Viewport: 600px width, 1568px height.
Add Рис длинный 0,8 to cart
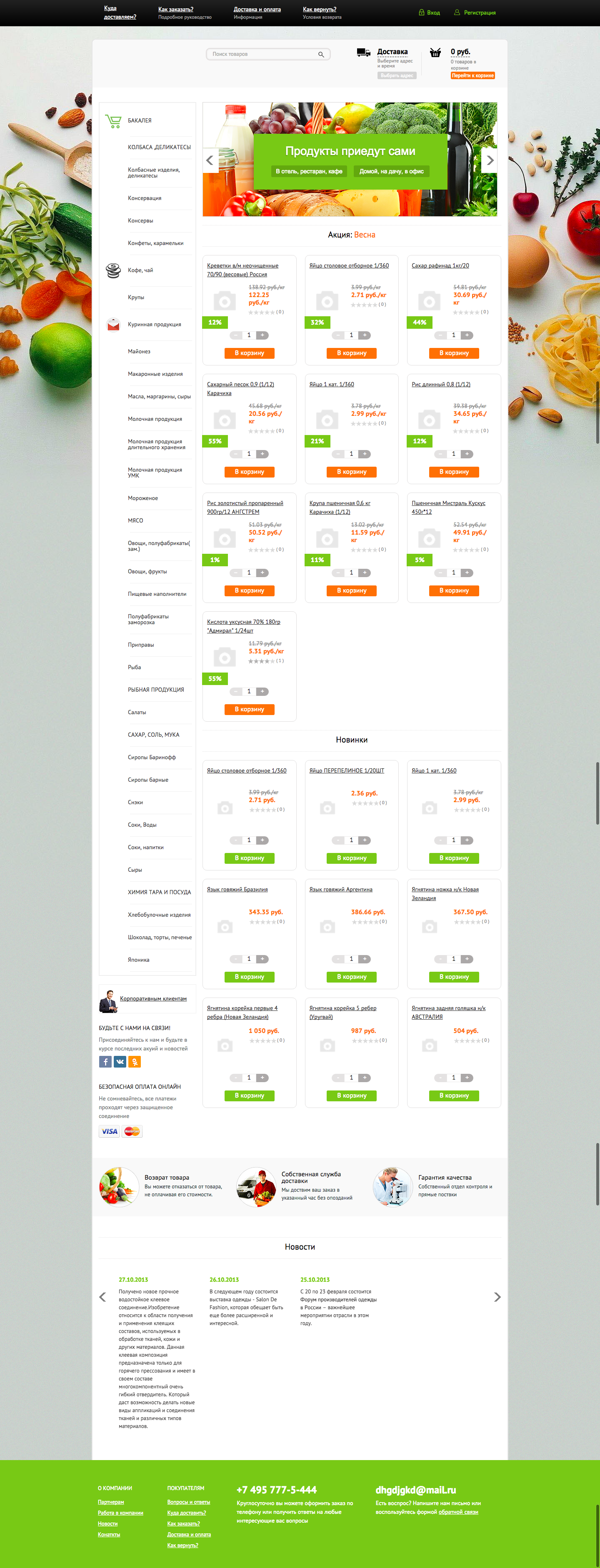454,472
